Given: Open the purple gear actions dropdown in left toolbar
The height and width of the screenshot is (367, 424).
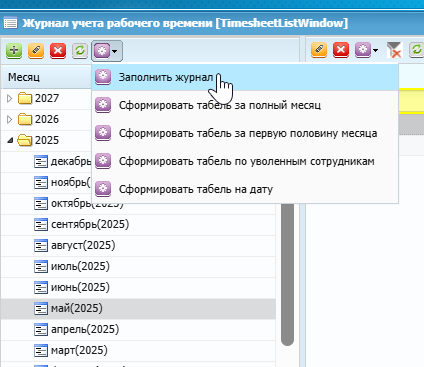Looking at the screenshot, I should 107,51.
